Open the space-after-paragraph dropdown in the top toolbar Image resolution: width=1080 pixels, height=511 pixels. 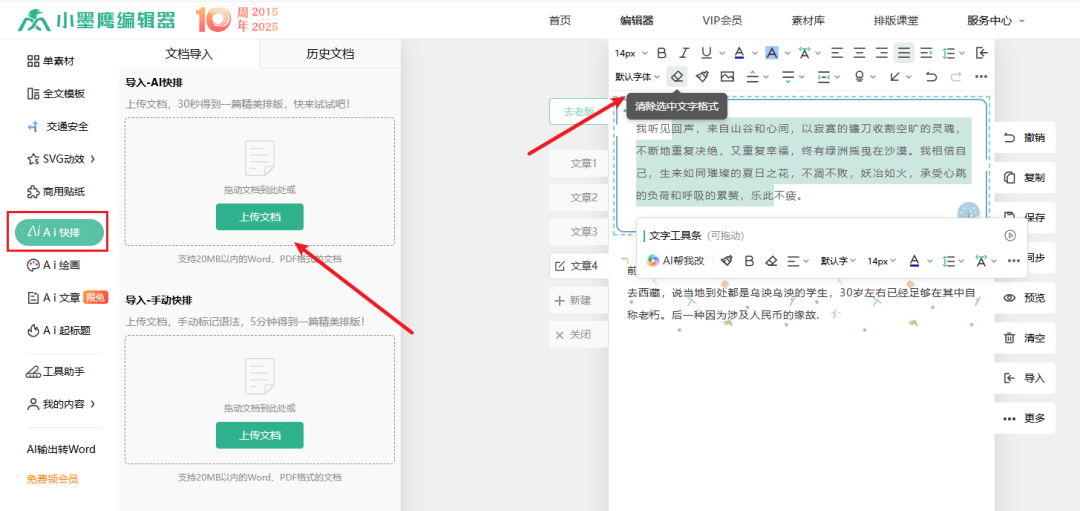tap(793, 76)
